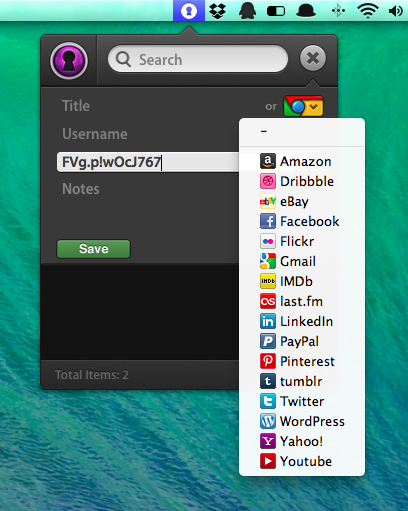Click the password manager menu bar icon

(189, 11)
